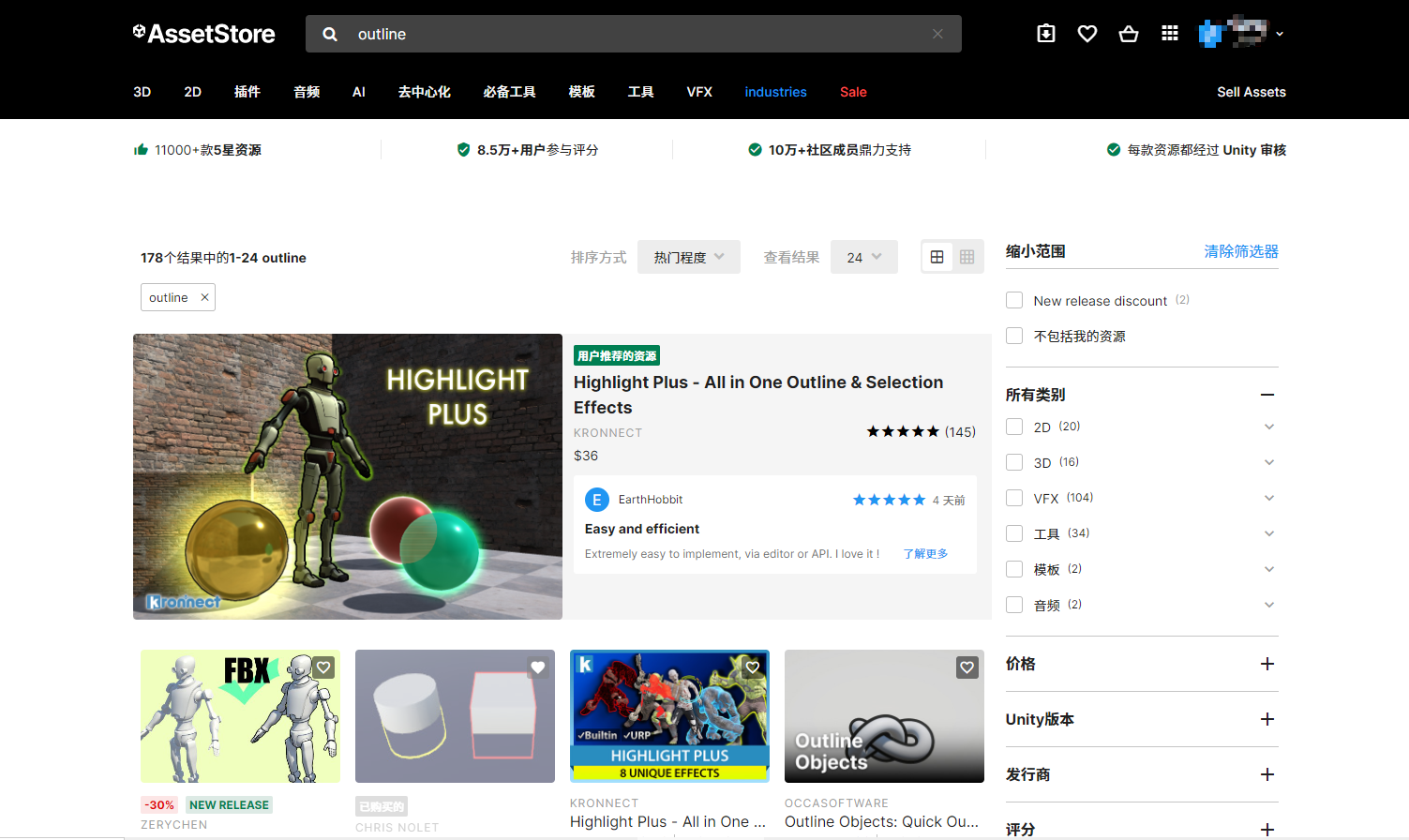This screenshot has height=840, width=1409.
Task: Check the 音频 category box
Action: tap(1014, 605)
